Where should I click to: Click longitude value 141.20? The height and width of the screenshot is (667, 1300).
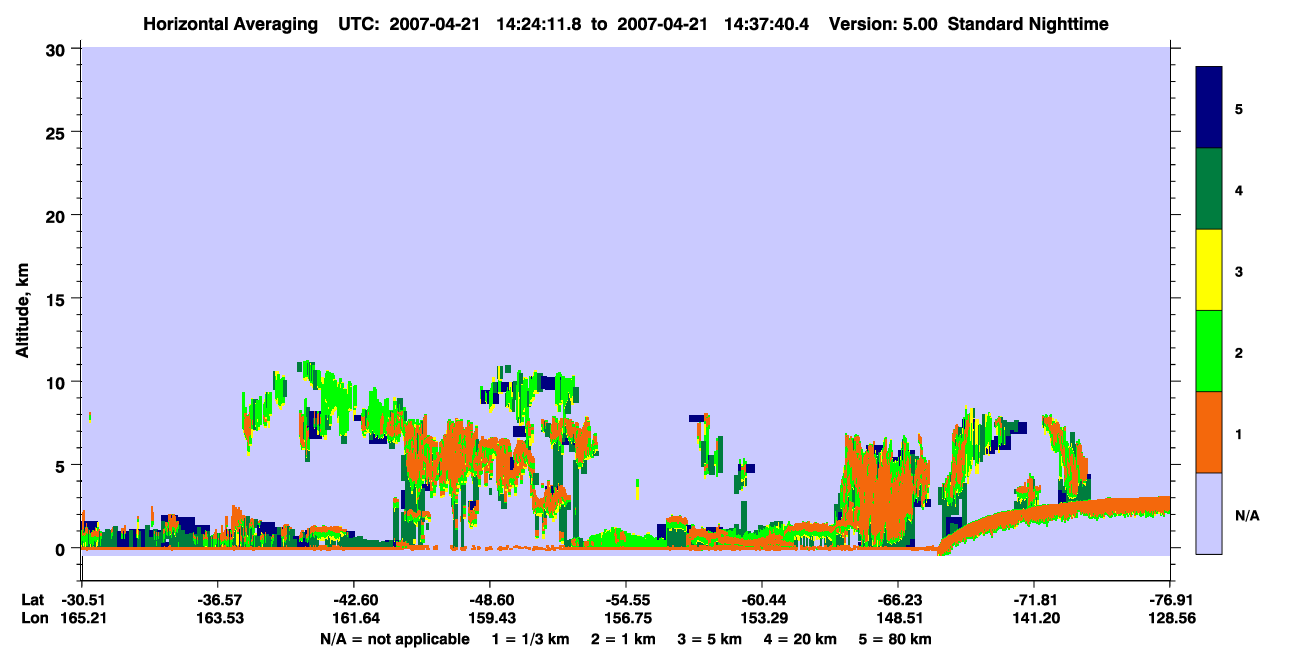coord(1034,619)
